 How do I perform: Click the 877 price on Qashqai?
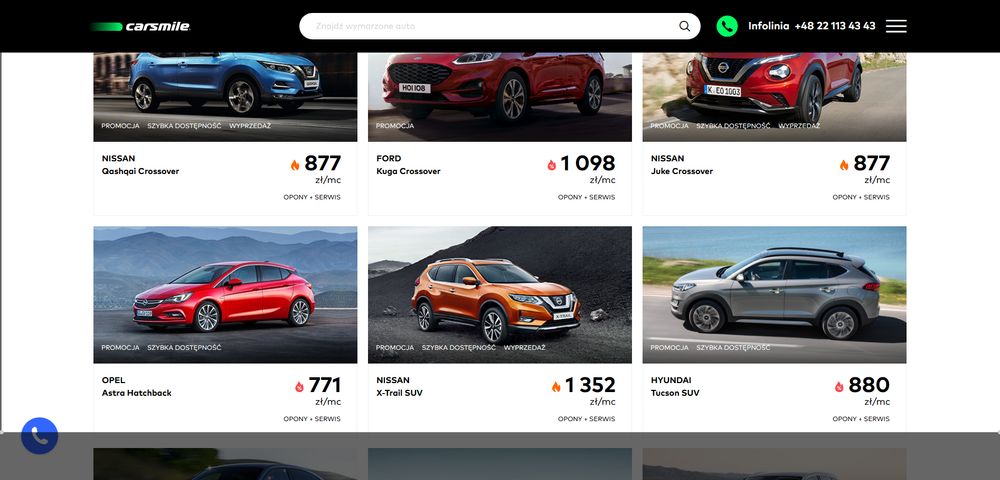tap(323, 164)
